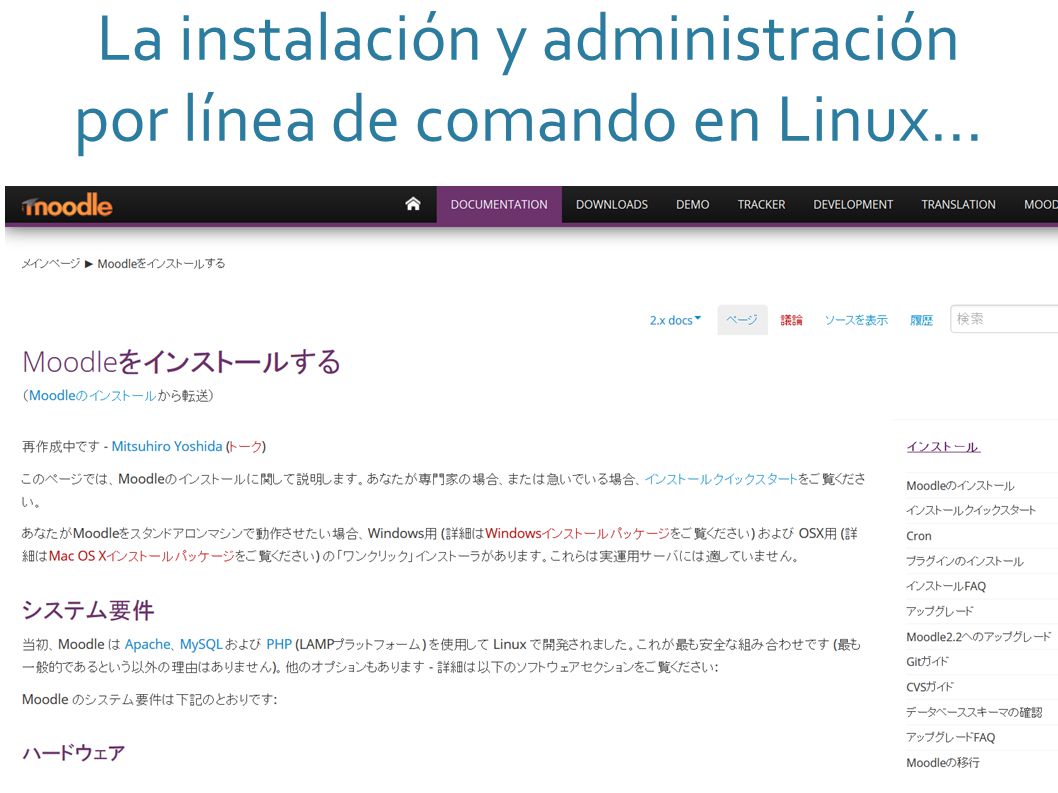Click the MySQL link

pos(200,645)
